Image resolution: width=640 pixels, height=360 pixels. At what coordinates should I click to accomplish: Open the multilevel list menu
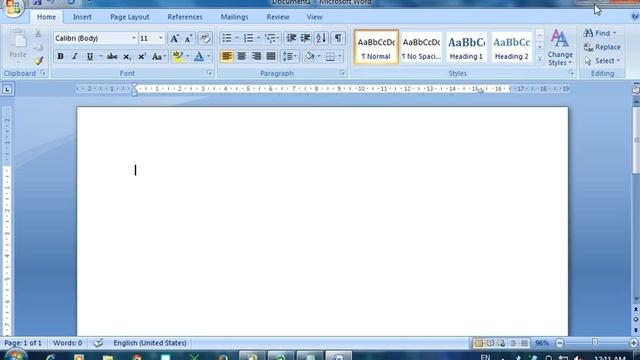coord(271,38)
